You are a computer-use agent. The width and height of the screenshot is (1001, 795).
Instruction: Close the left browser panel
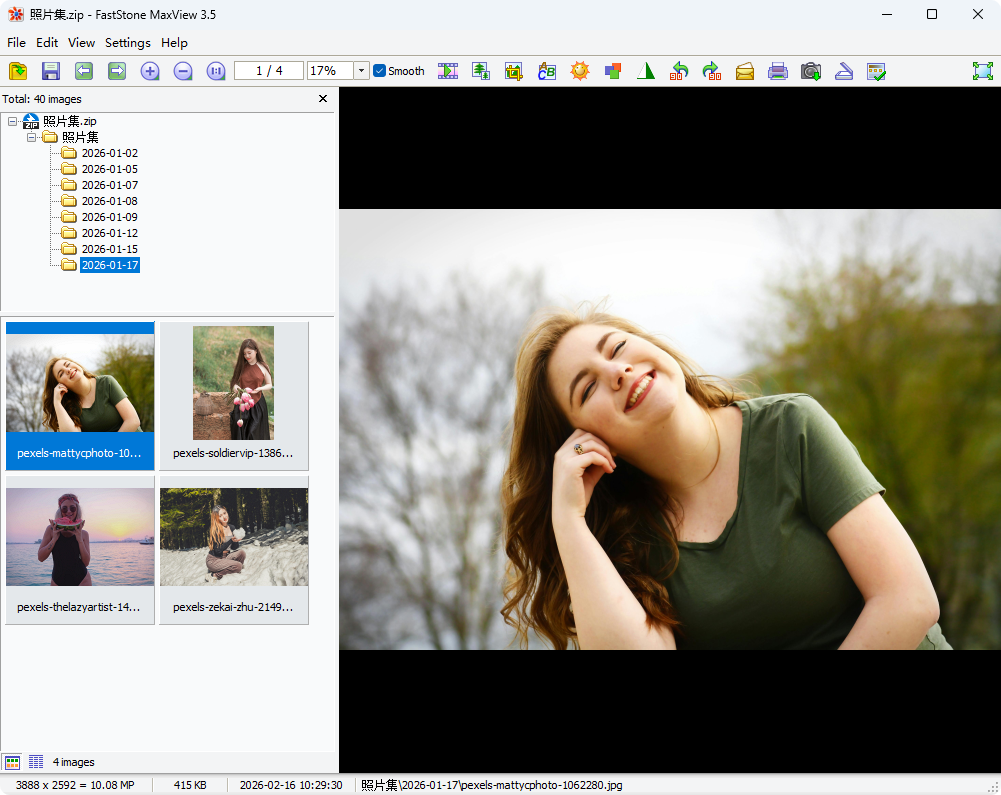[x=323, y=99]
